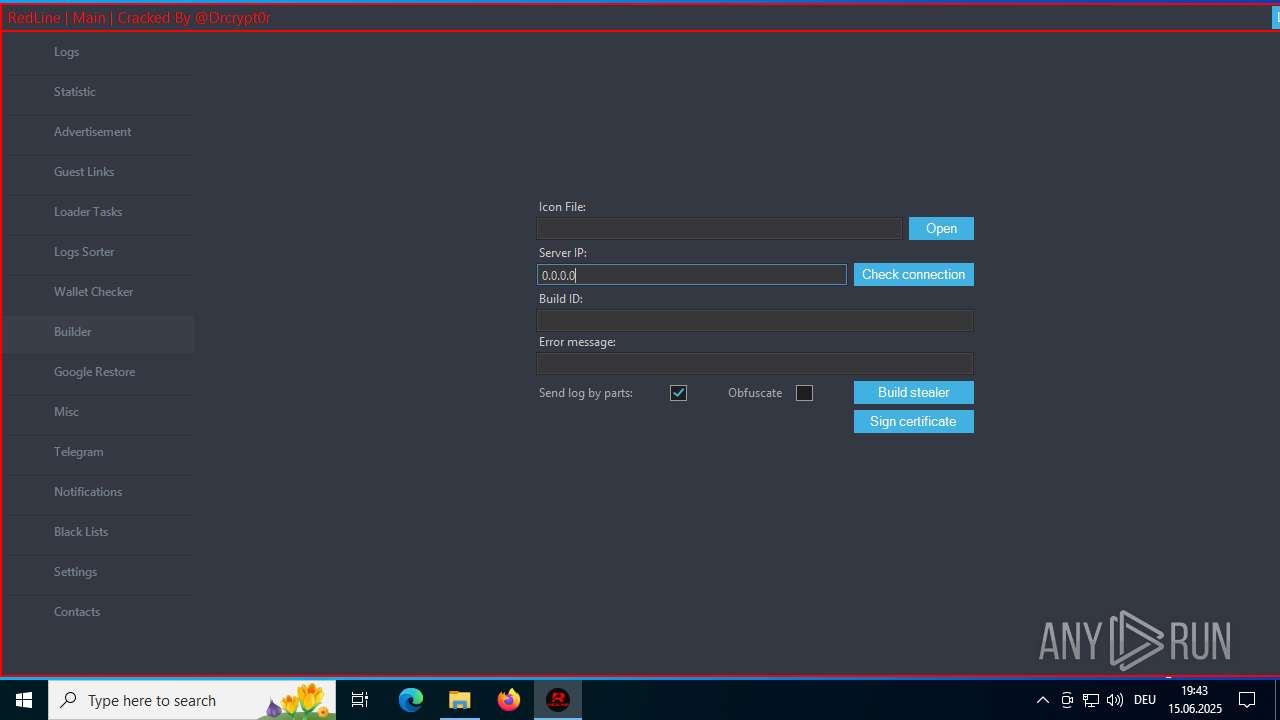1280x720 pixels.
Task: Click the 'Icon File:' label
Action: (x=562, y=207)
